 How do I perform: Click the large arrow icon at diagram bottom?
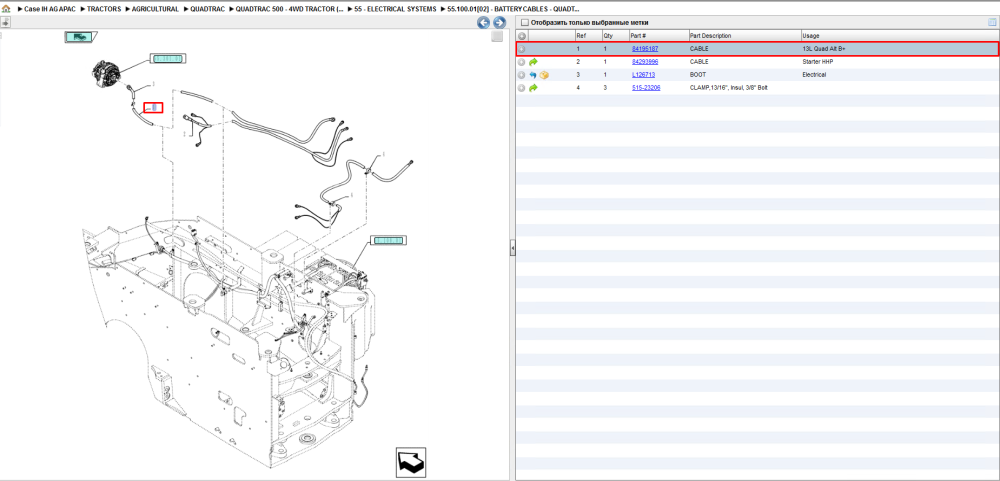click(410, 462)
